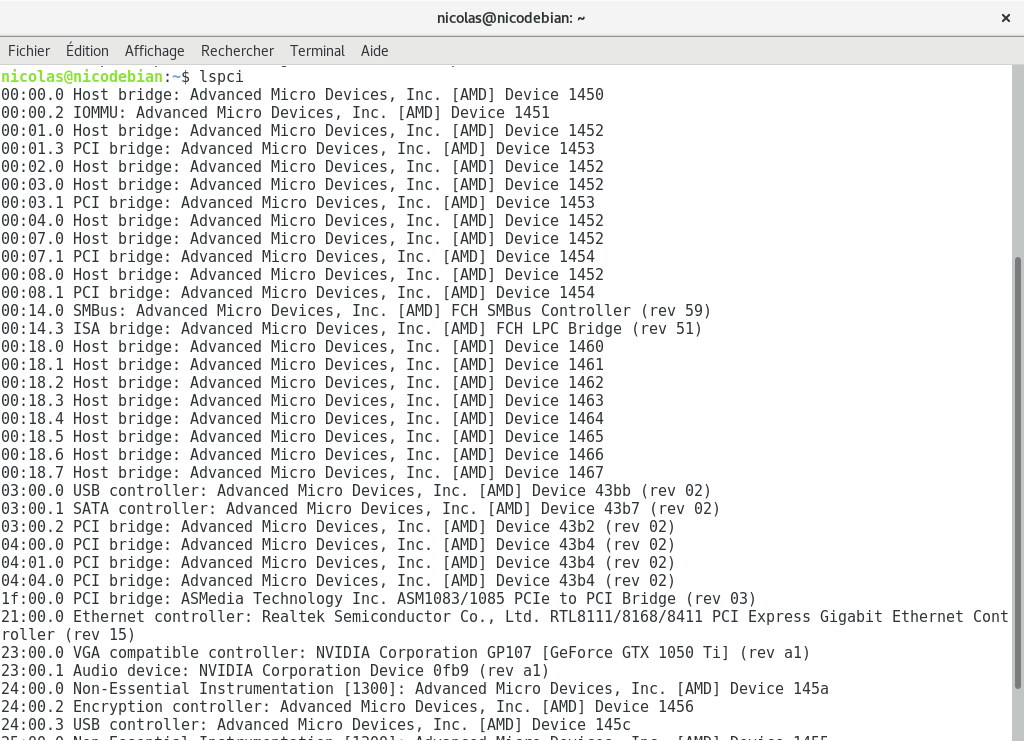Click the 03:00.1 SATA controller line
1024x741 pixels.
click(360, 509)
